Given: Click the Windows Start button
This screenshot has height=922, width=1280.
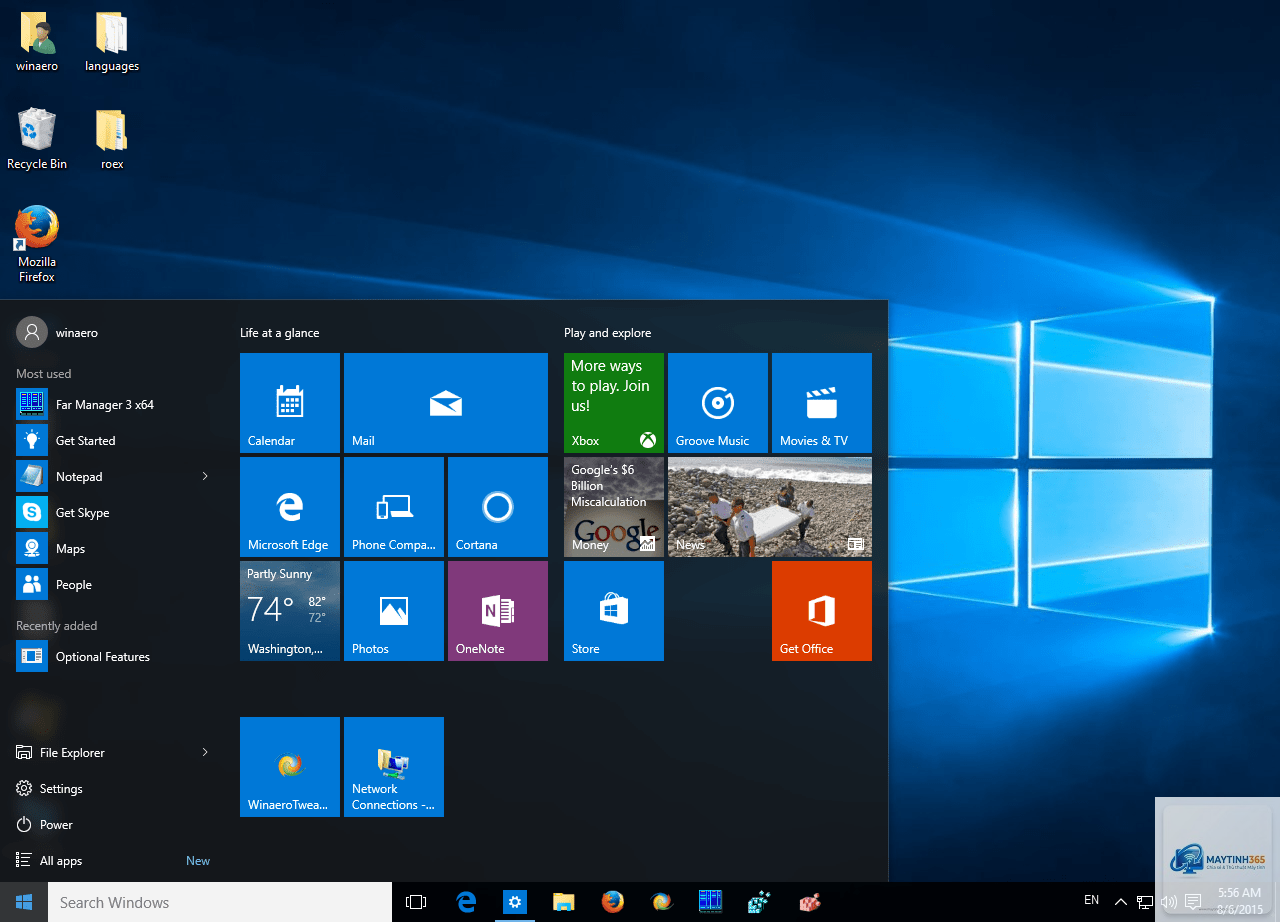Looking at the screenshot, I should [x=24, y=902].
